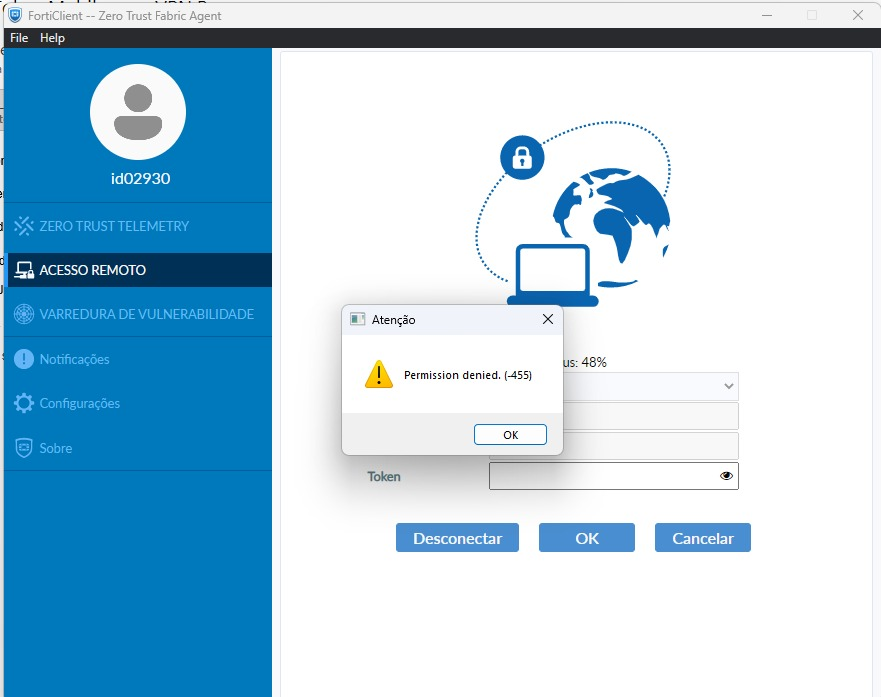The image size is (881, 697).
Task: Click the Token label
Action: tap(384, 476)
